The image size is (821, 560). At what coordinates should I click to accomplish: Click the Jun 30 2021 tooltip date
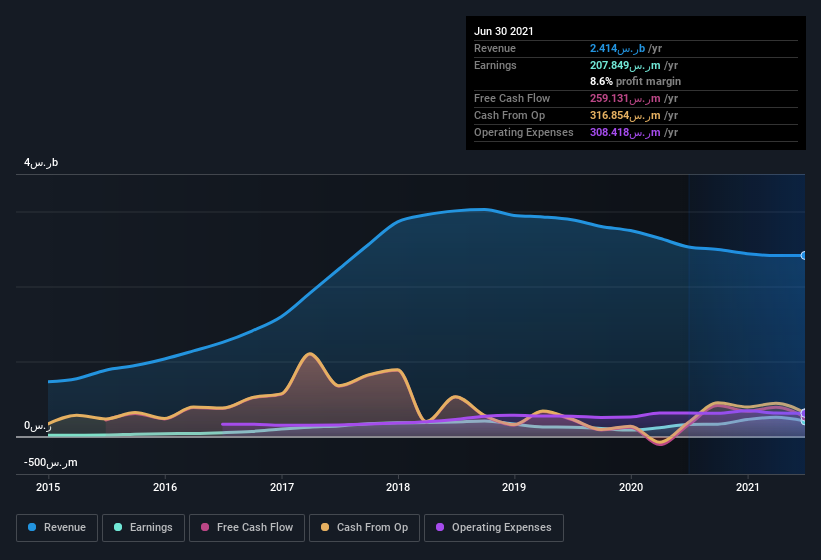point(504,31)
